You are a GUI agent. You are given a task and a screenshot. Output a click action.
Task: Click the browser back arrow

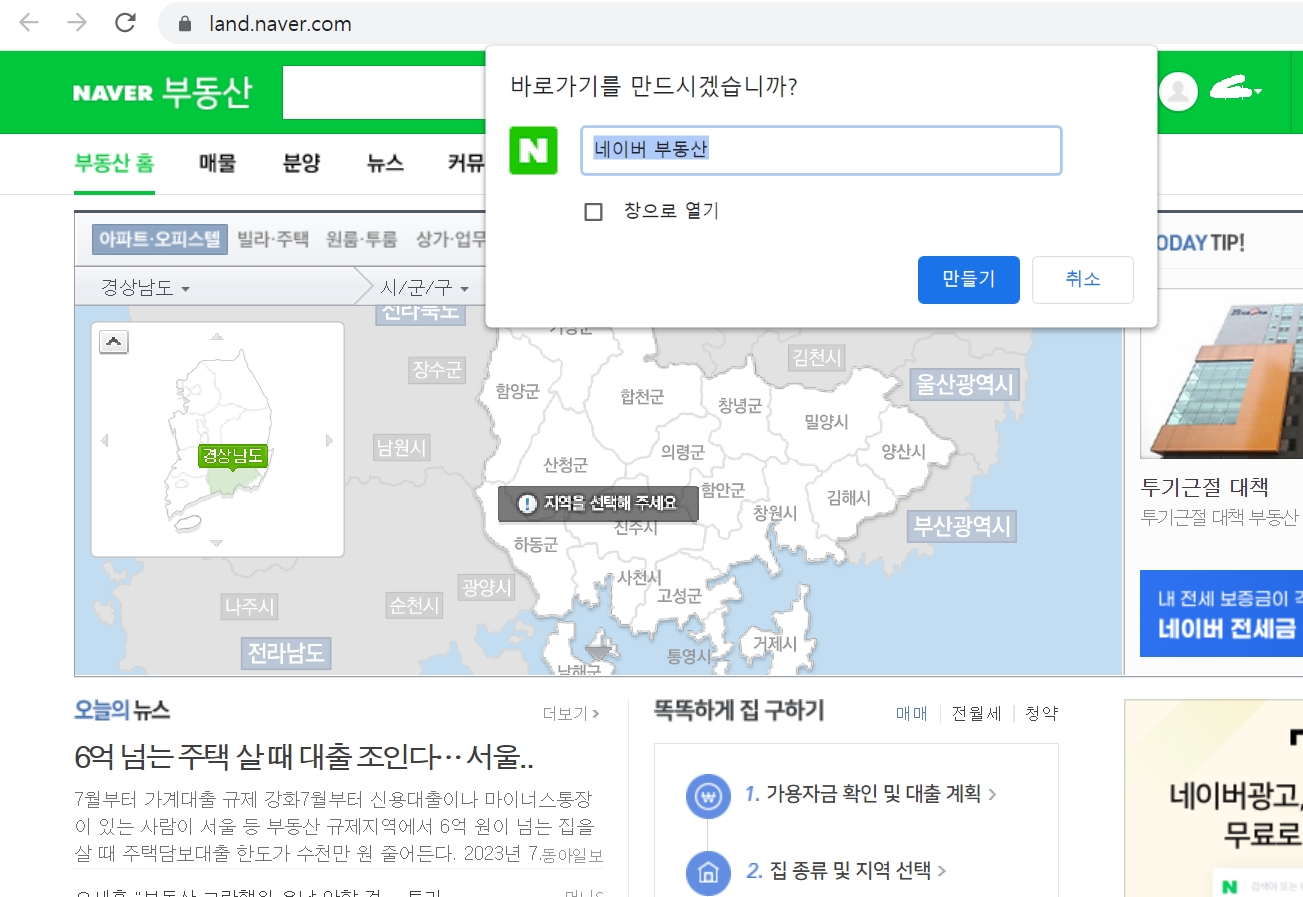pyautogui.click(x=29, y=22)
